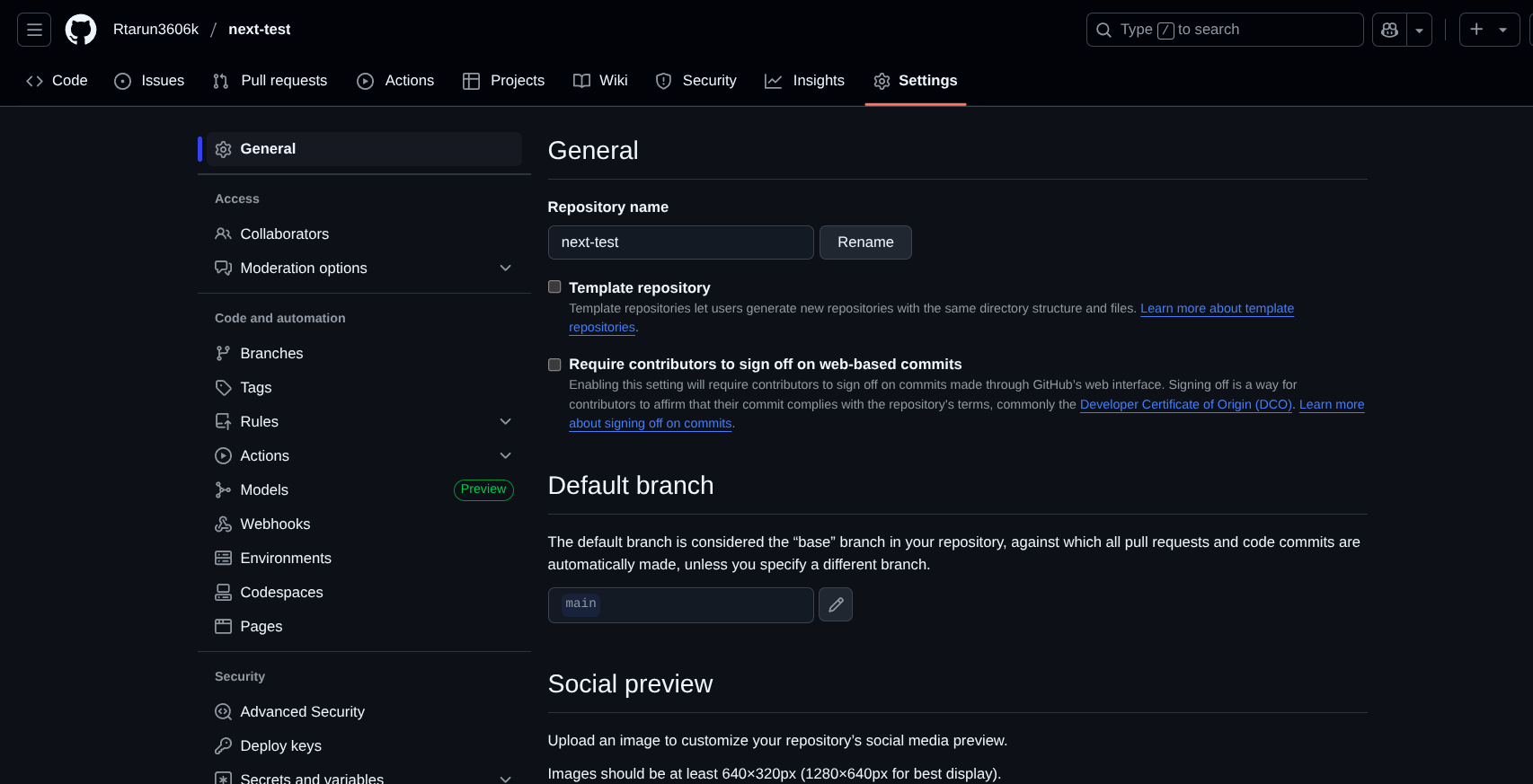Open Developer Certificate of Origin (DCO) link
Viewport: 1533px width, 784px height.
[1186, 404]
